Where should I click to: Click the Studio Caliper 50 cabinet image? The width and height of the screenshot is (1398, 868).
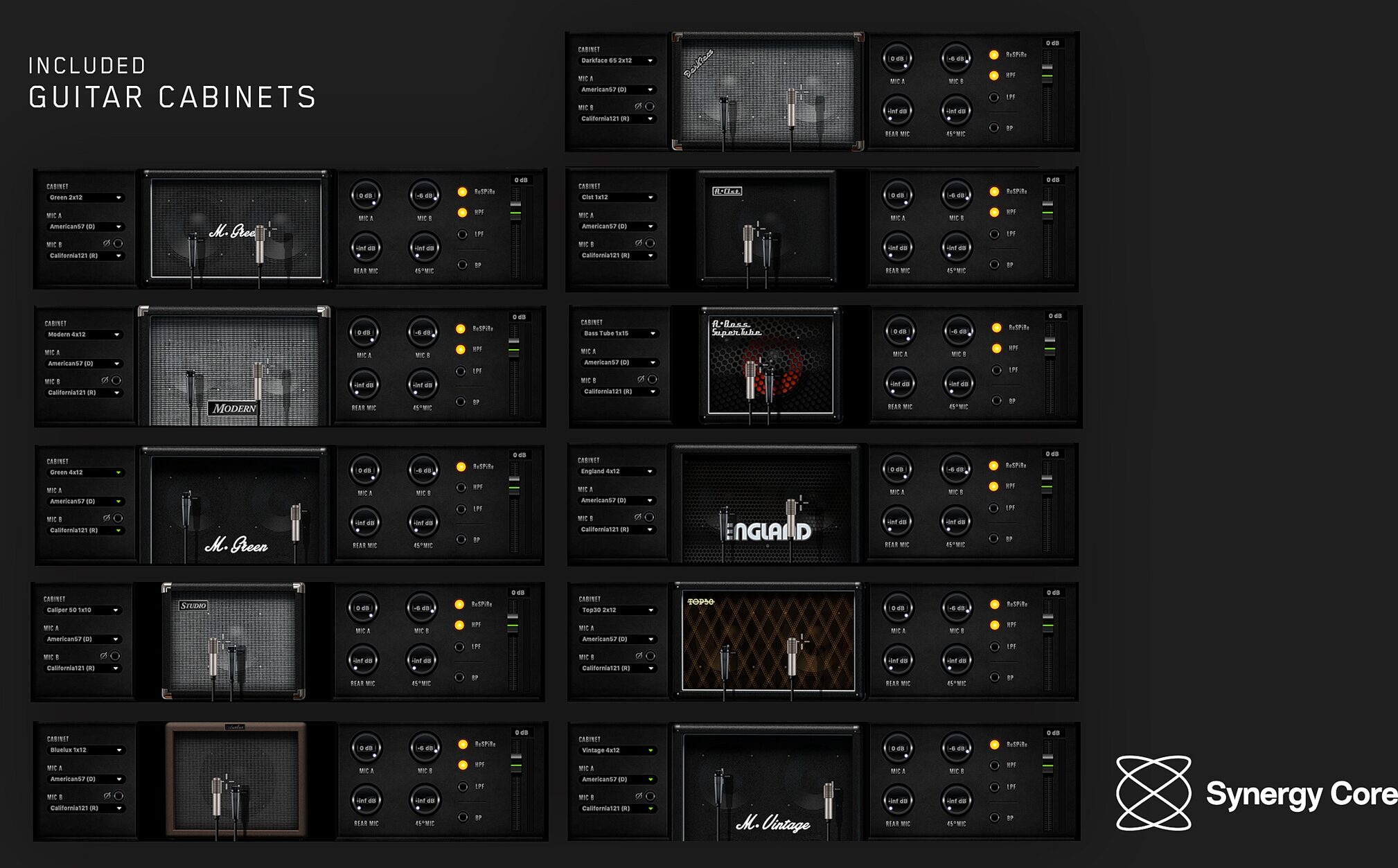click(x=233, y=641)
